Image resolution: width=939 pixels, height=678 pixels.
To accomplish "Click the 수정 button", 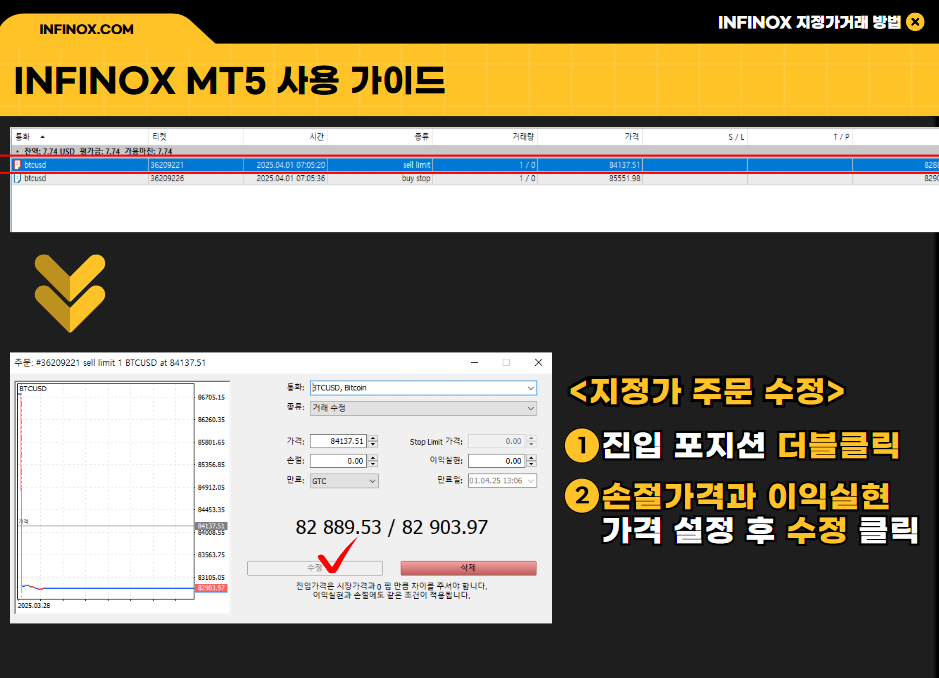I will (x=315, y=568).
